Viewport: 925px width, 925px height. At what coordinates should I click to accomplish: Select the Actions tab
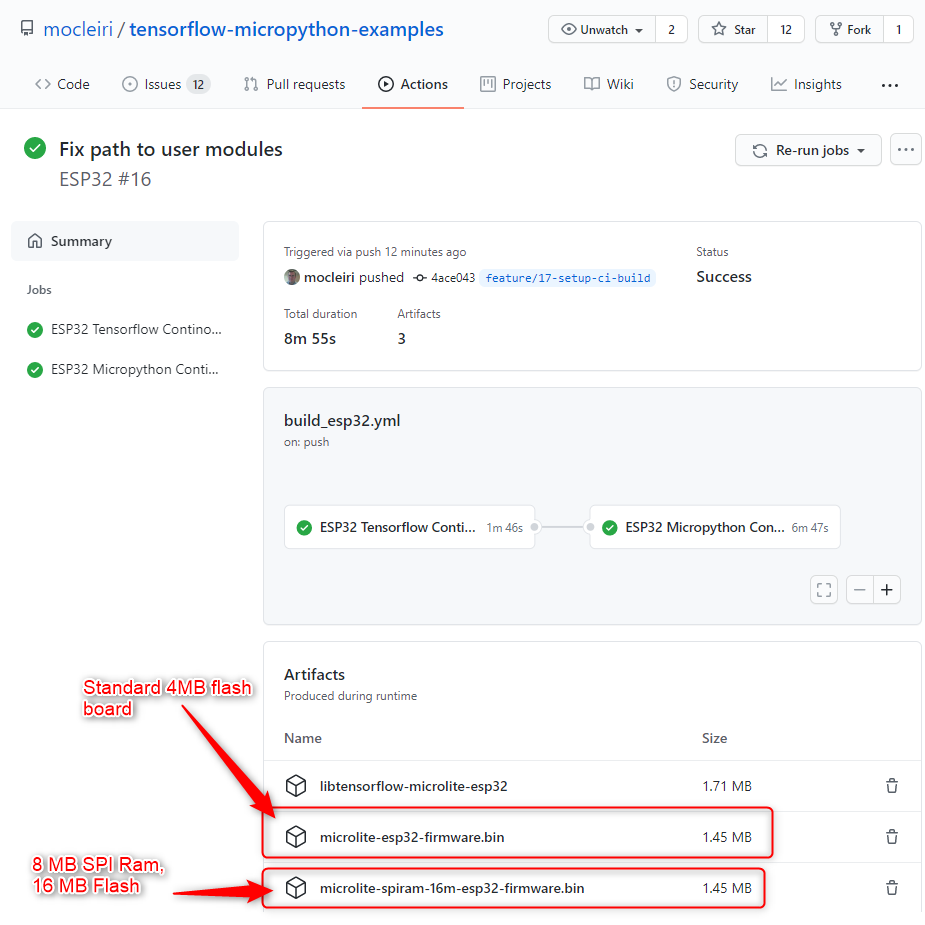(413, 84)
